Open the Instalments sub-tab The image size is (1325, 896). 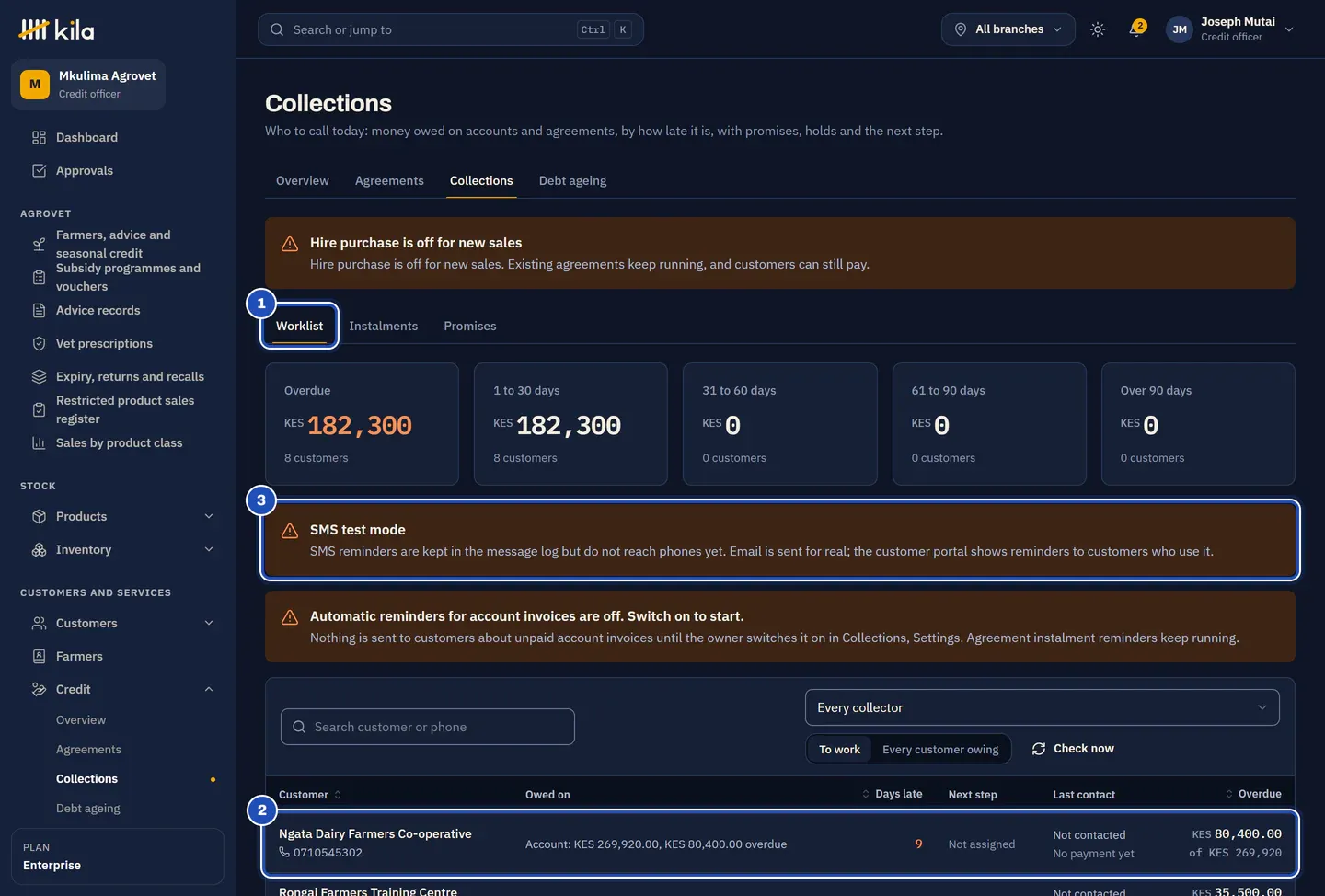[383, 326]
